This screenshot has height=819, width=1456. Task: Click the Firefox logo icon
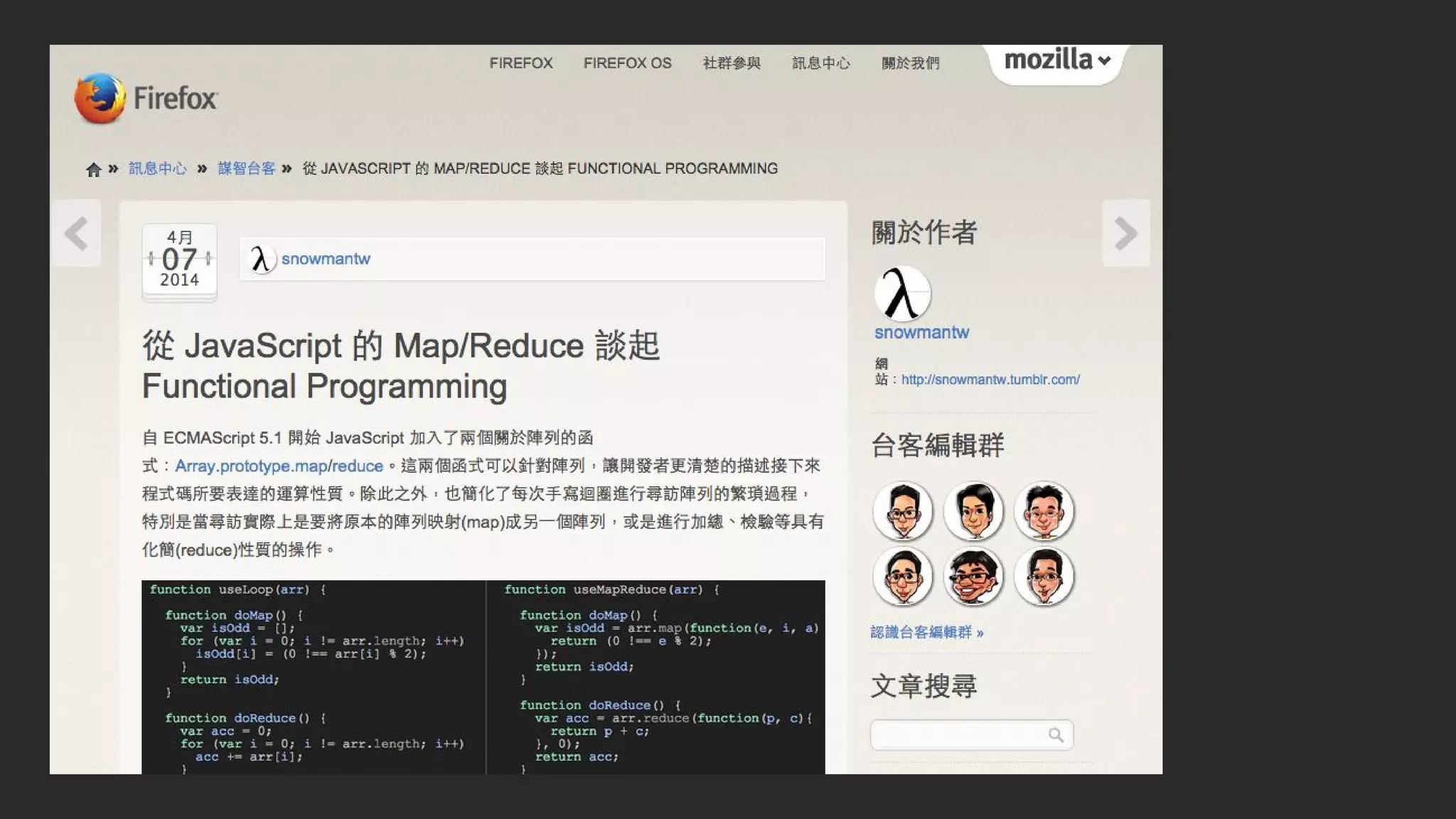(100, 98)
